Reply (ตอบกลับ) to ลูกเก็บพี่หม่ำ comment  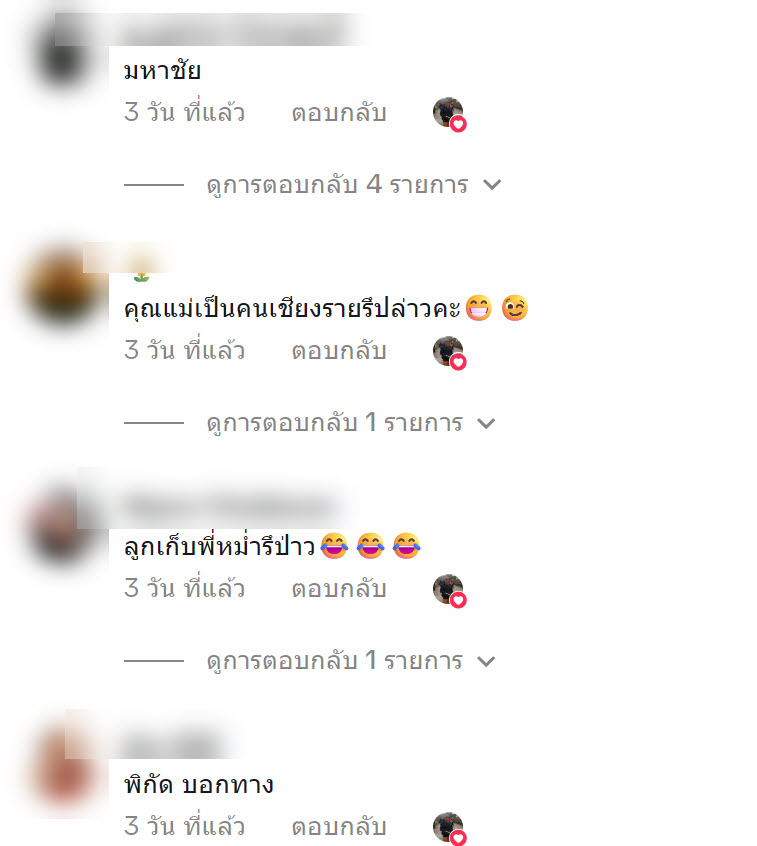pyautogui.click(x=339, y=589)
